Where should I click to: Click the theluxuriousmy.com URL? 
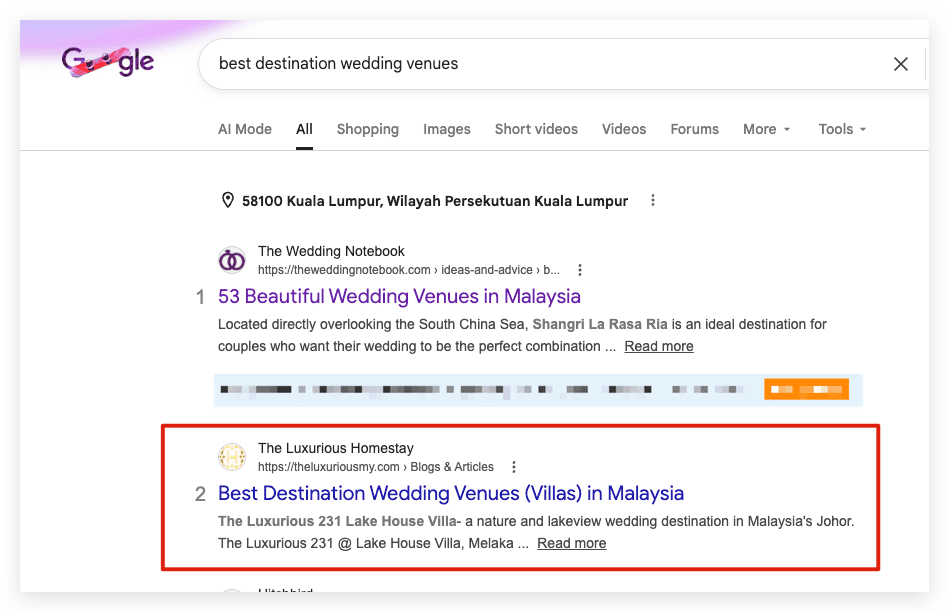375,467
